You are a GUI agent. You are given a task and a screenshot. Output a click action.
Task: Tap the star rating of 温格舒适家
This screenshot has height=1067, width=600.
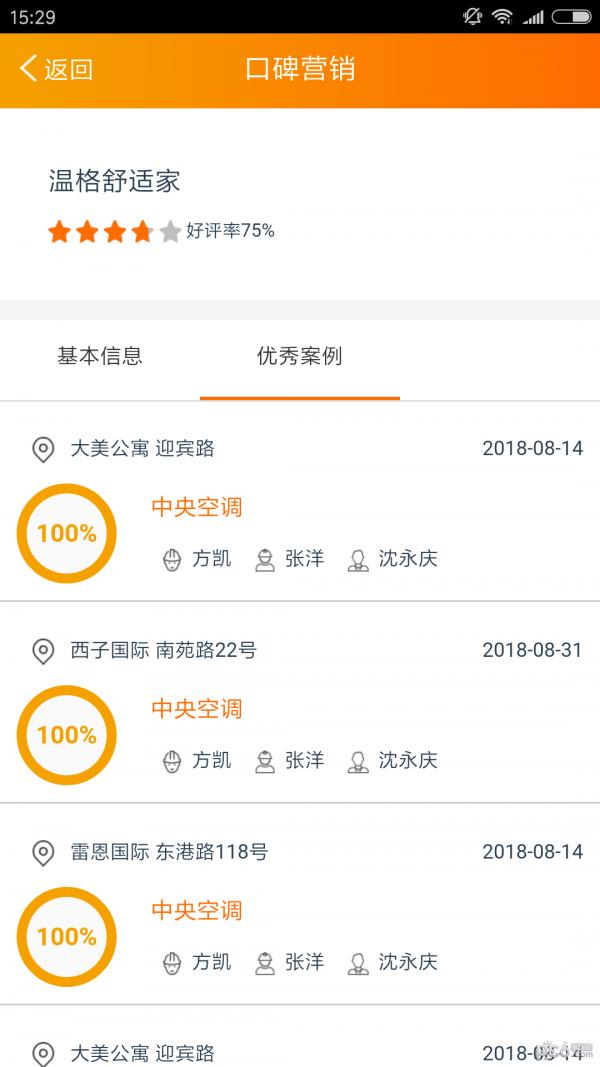(114, 231)
